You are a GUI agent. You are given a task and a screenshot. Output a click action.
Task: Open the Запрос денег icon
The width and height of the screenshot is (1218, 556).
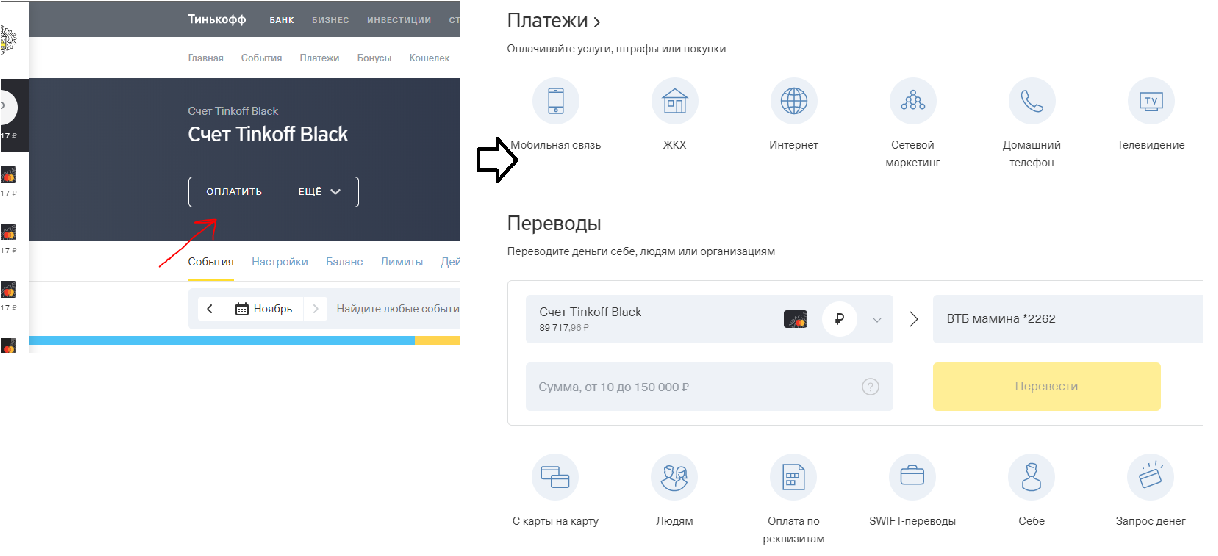1151,477
